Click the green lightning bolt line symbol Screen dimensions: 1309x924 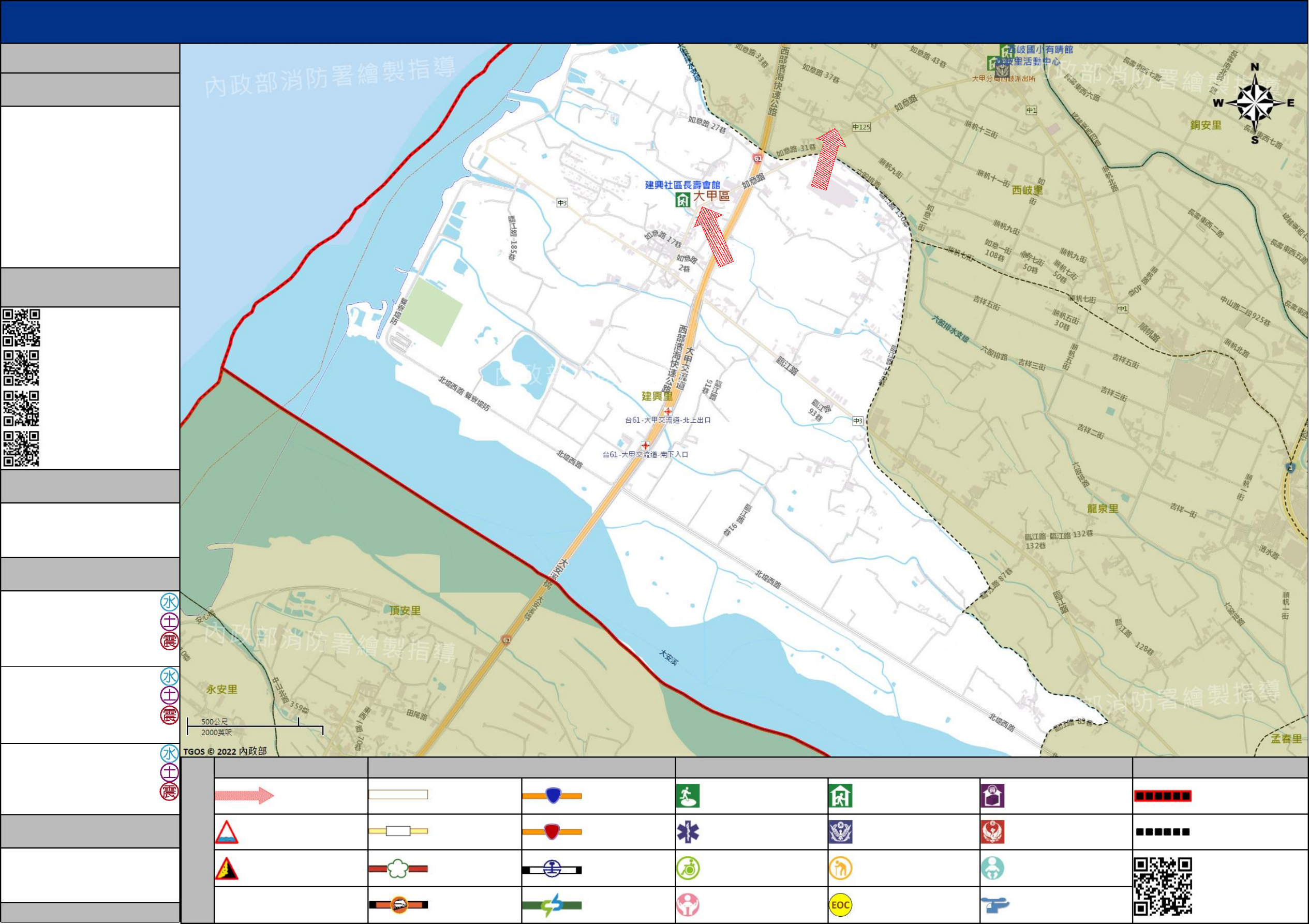point(552,905)
